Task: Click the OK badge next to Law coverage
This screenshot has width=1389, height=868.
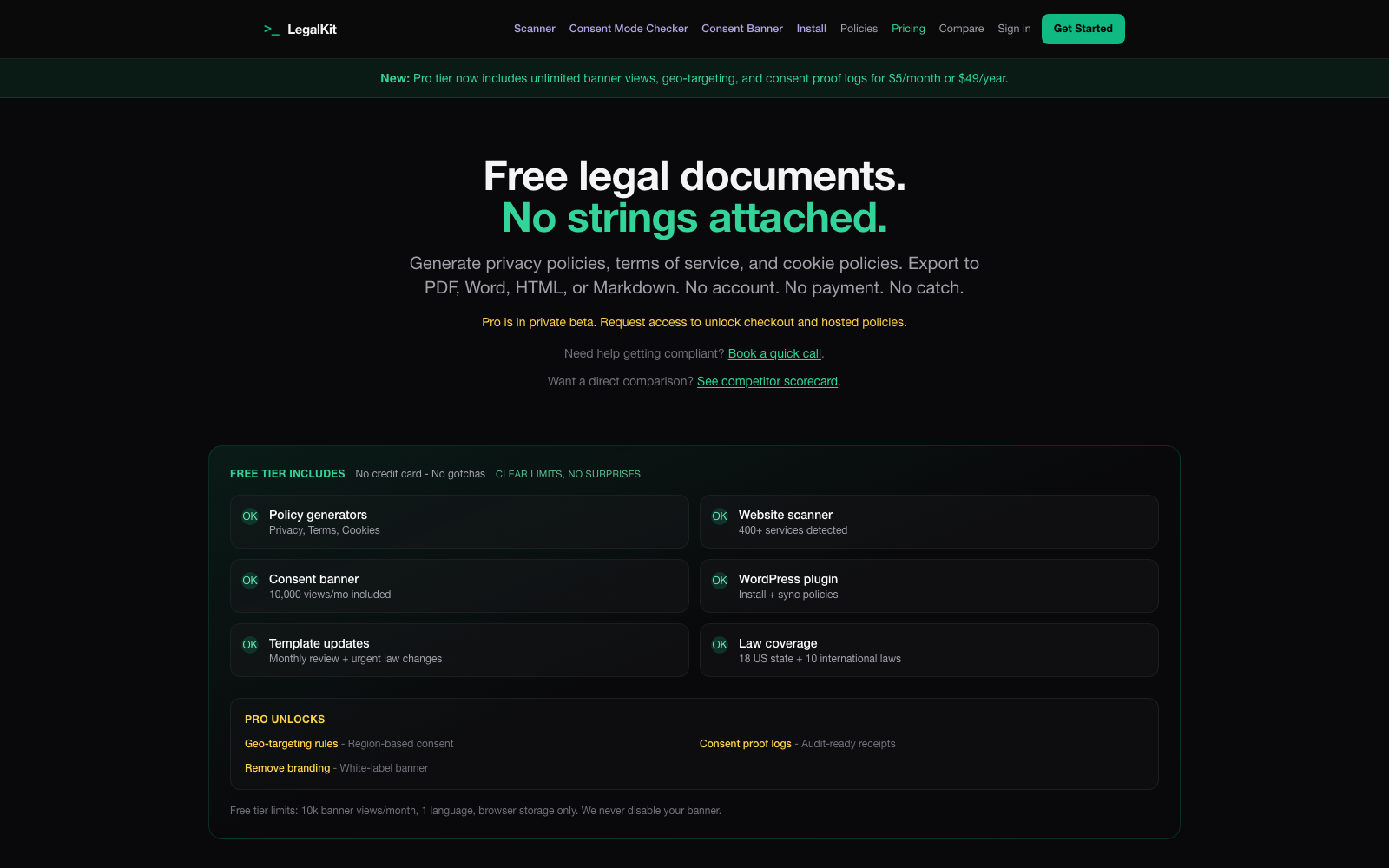Action: point(719,644)
